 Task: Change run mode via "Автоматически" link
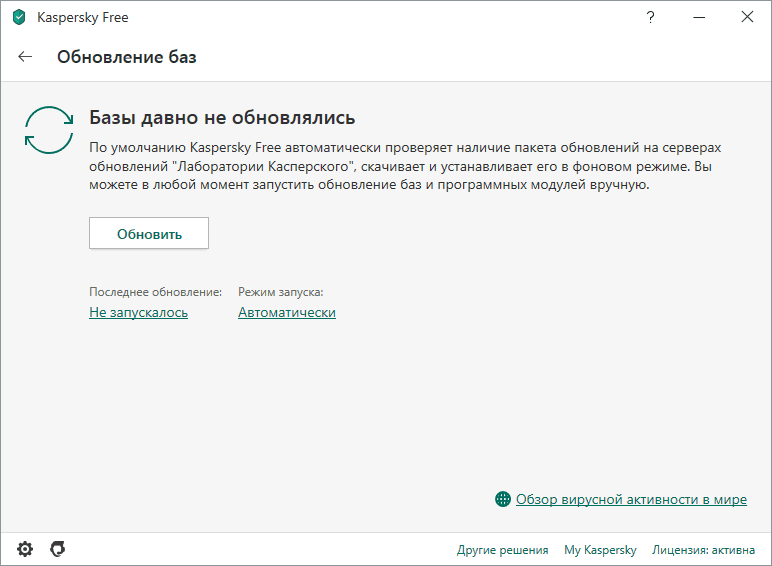pyautogui.click(x=286, y=313)
